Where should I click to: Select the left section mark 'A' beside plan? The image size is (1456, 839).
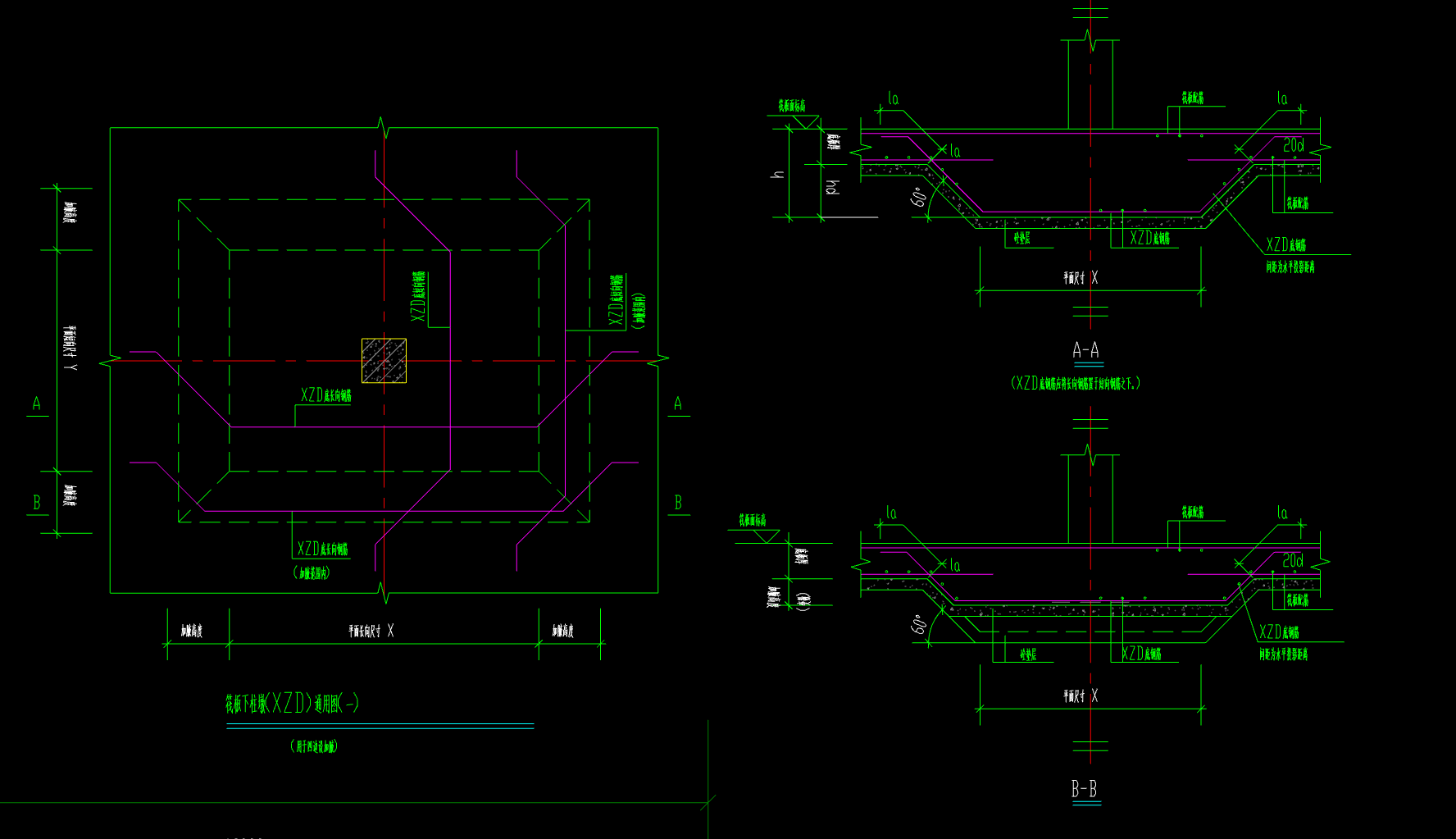36,404
